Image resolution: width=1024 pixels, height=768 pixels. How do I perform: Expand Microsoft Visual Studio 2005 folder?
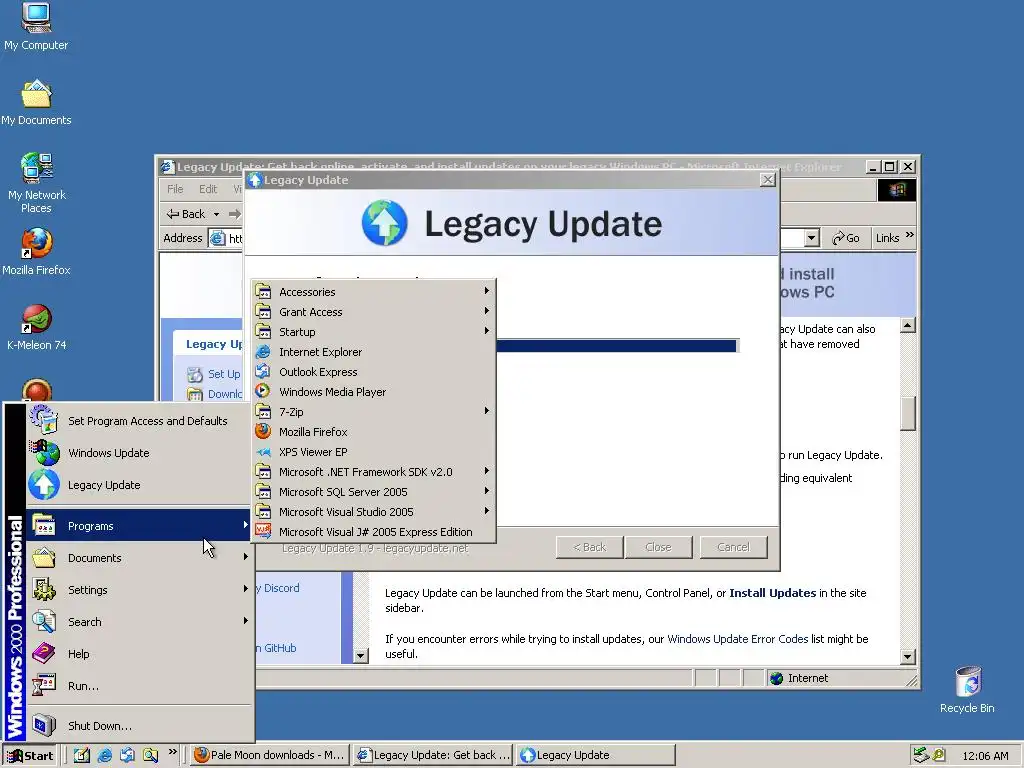pyautogui.click(x=374, y=512)
